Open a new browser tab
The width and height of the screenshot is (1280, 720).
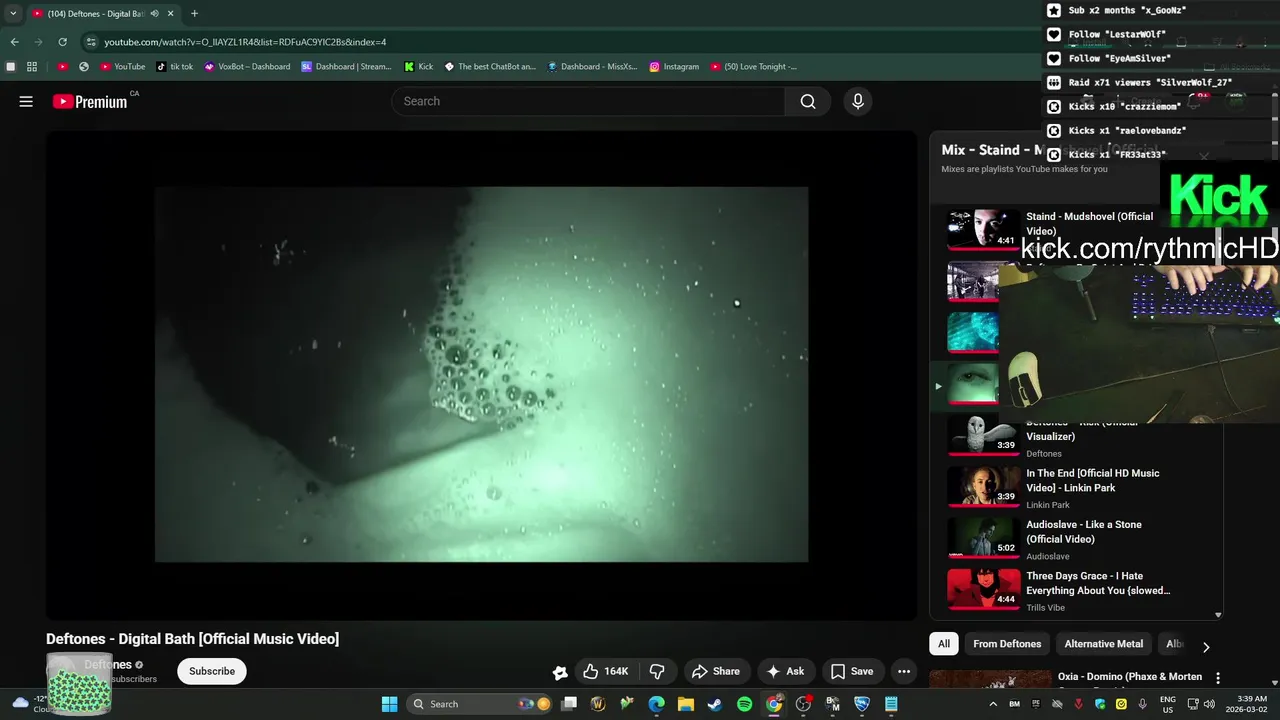(194, 14)
